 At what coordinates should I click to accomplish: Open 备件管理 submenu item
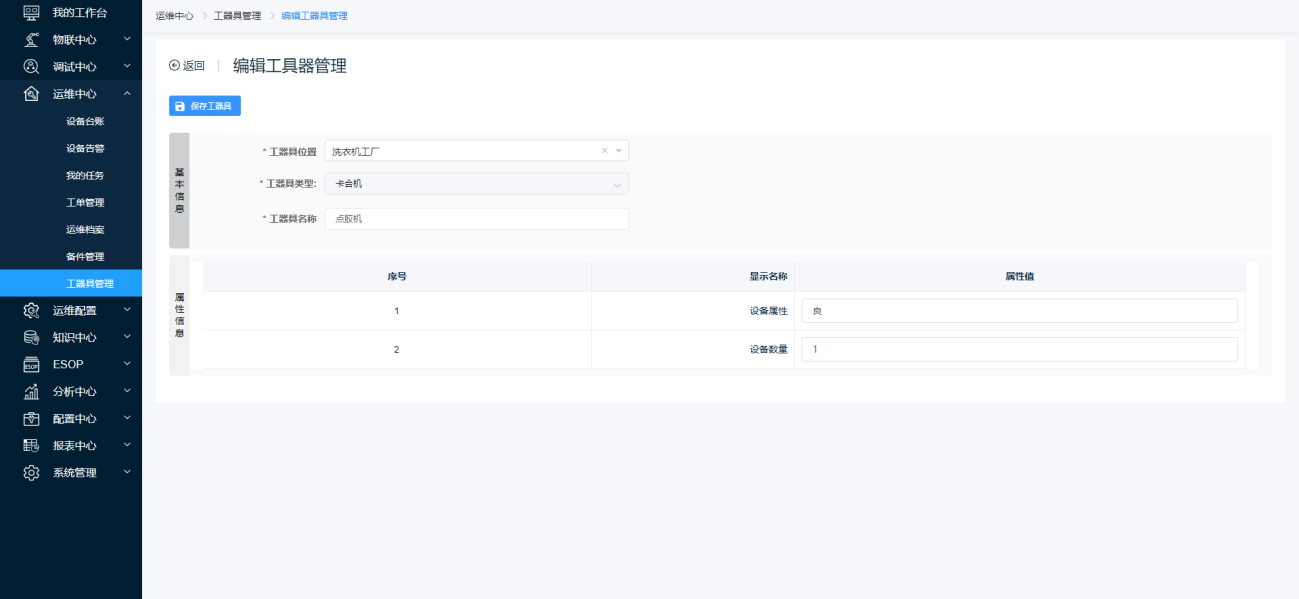(85, 257)
